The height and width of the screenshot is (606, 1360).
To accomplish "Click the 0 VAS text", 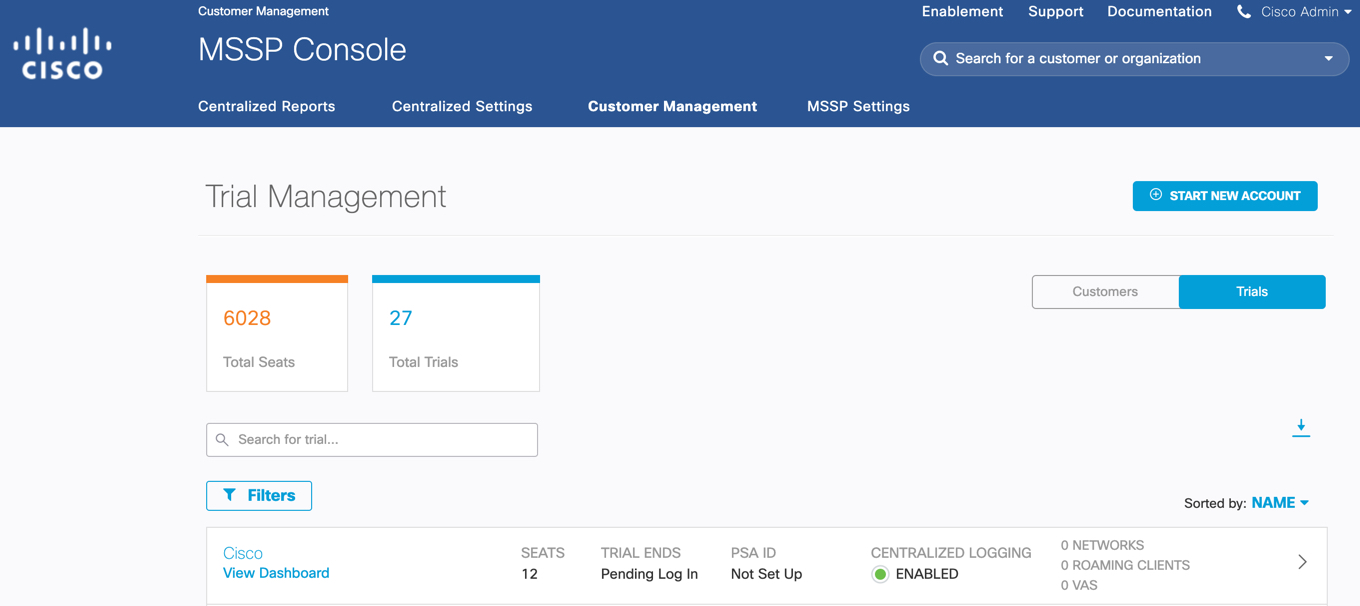I will click(x=1079, y=585).
